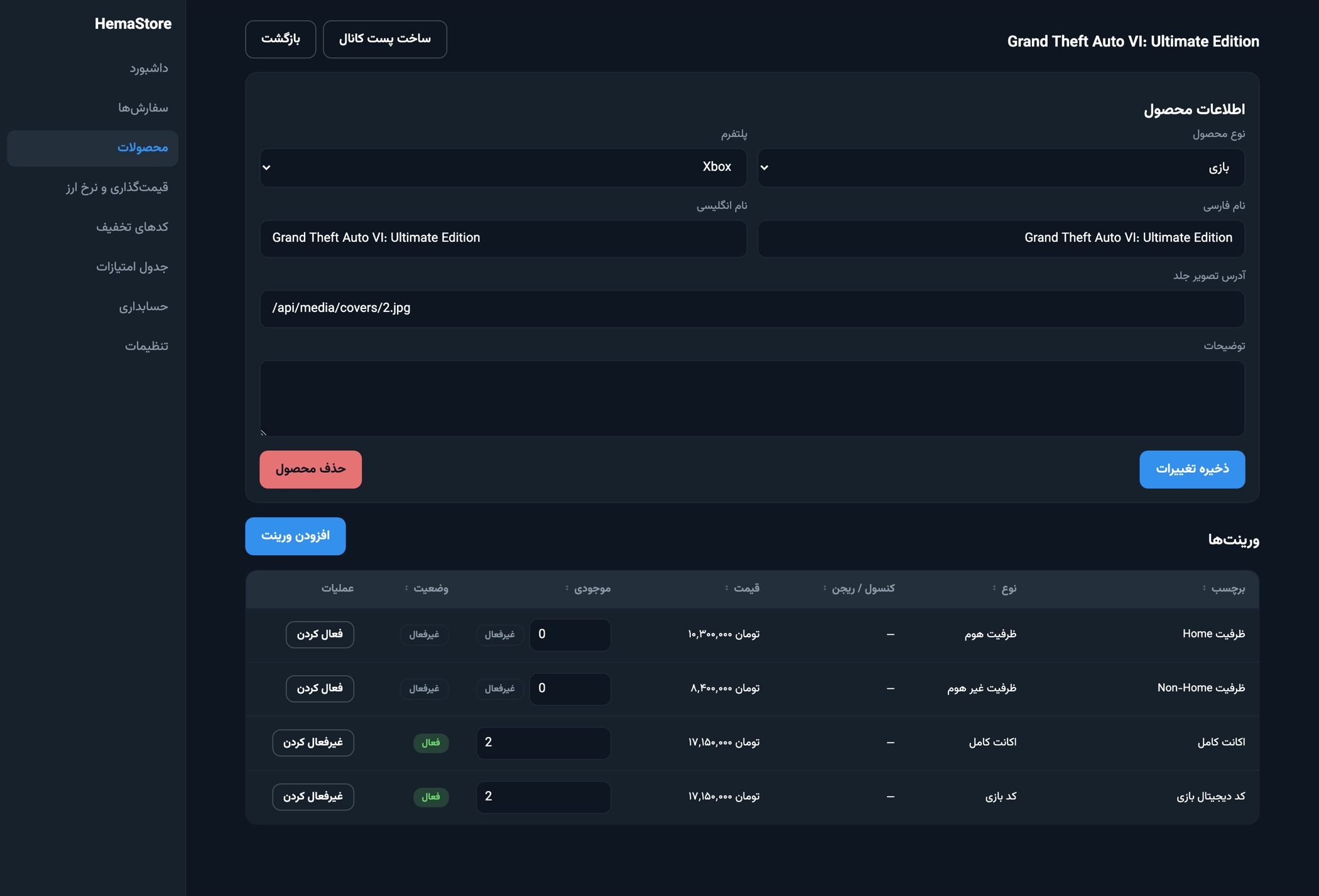Image resolution: width=1319 pixels, height=896 pixels.
Task: Open کدهای تخفیف discount codes
Action: click(92, 227)
